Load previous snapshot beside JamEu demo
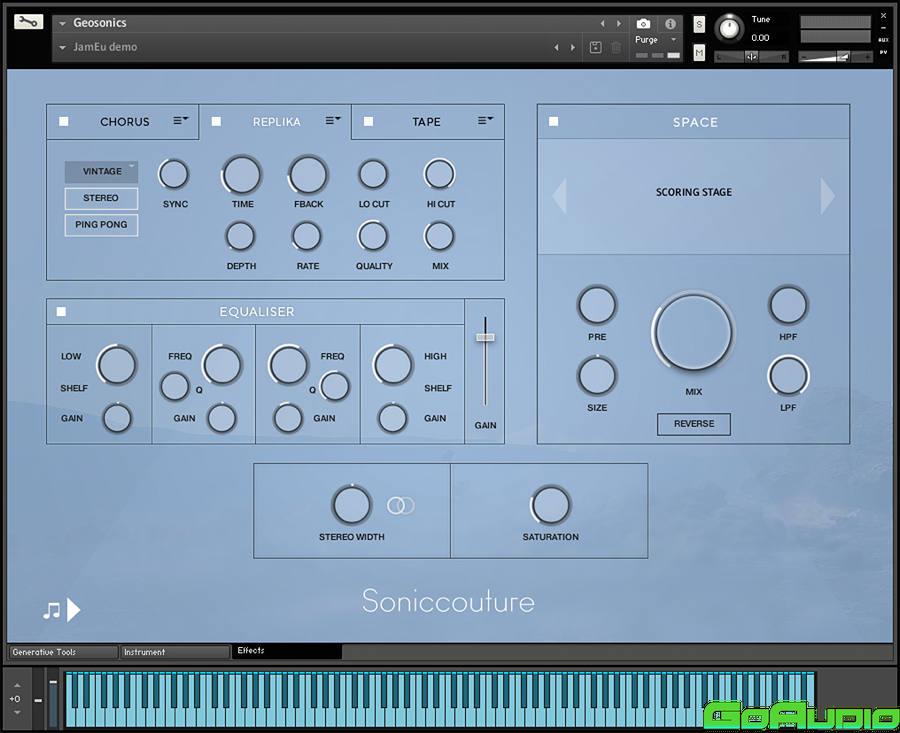The width and height of the screenshot is (900, 733). coord(556,48)
